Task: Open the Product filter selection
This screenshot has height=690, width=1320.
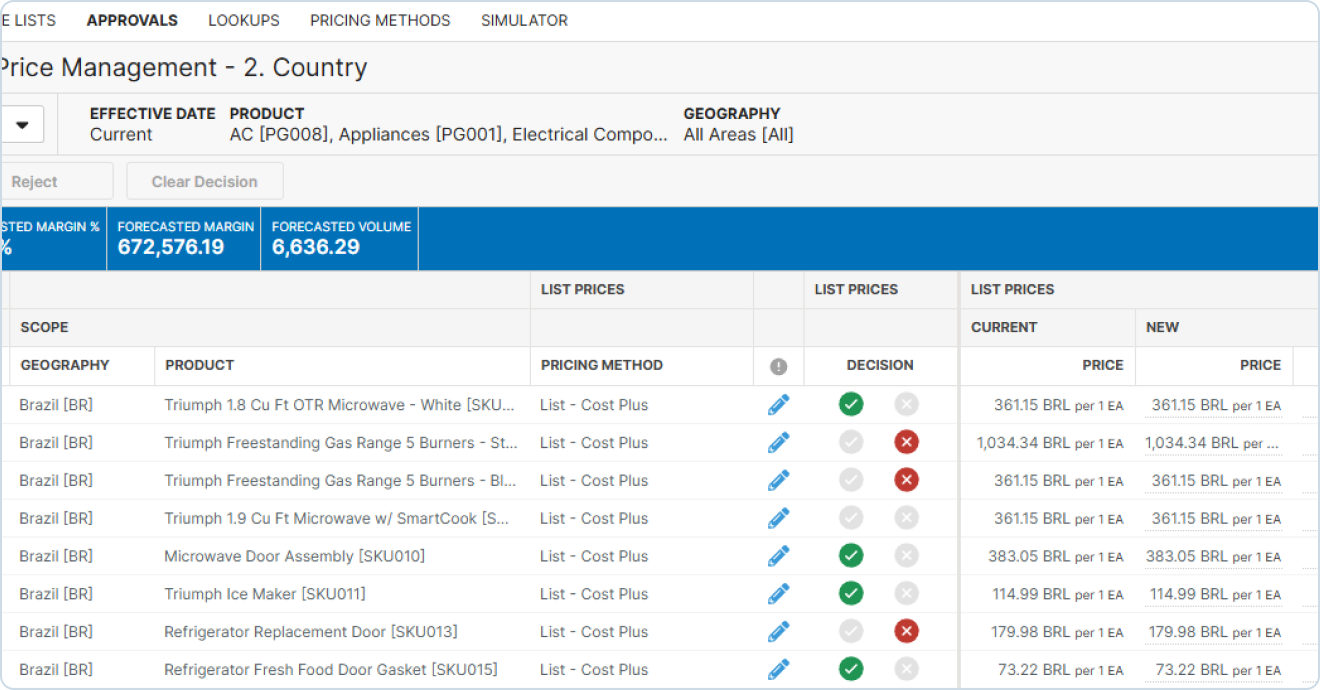Action: [448, 134]
